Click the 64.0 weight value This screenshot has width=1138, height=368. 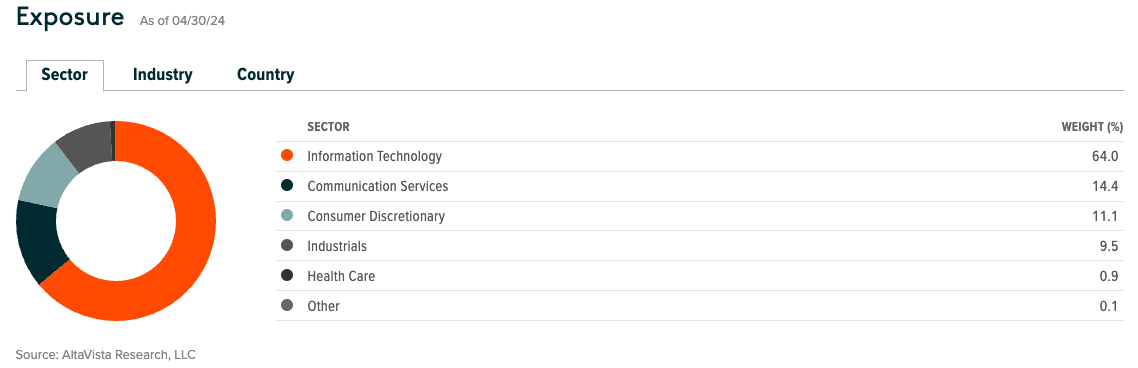tap(1108, 156)
